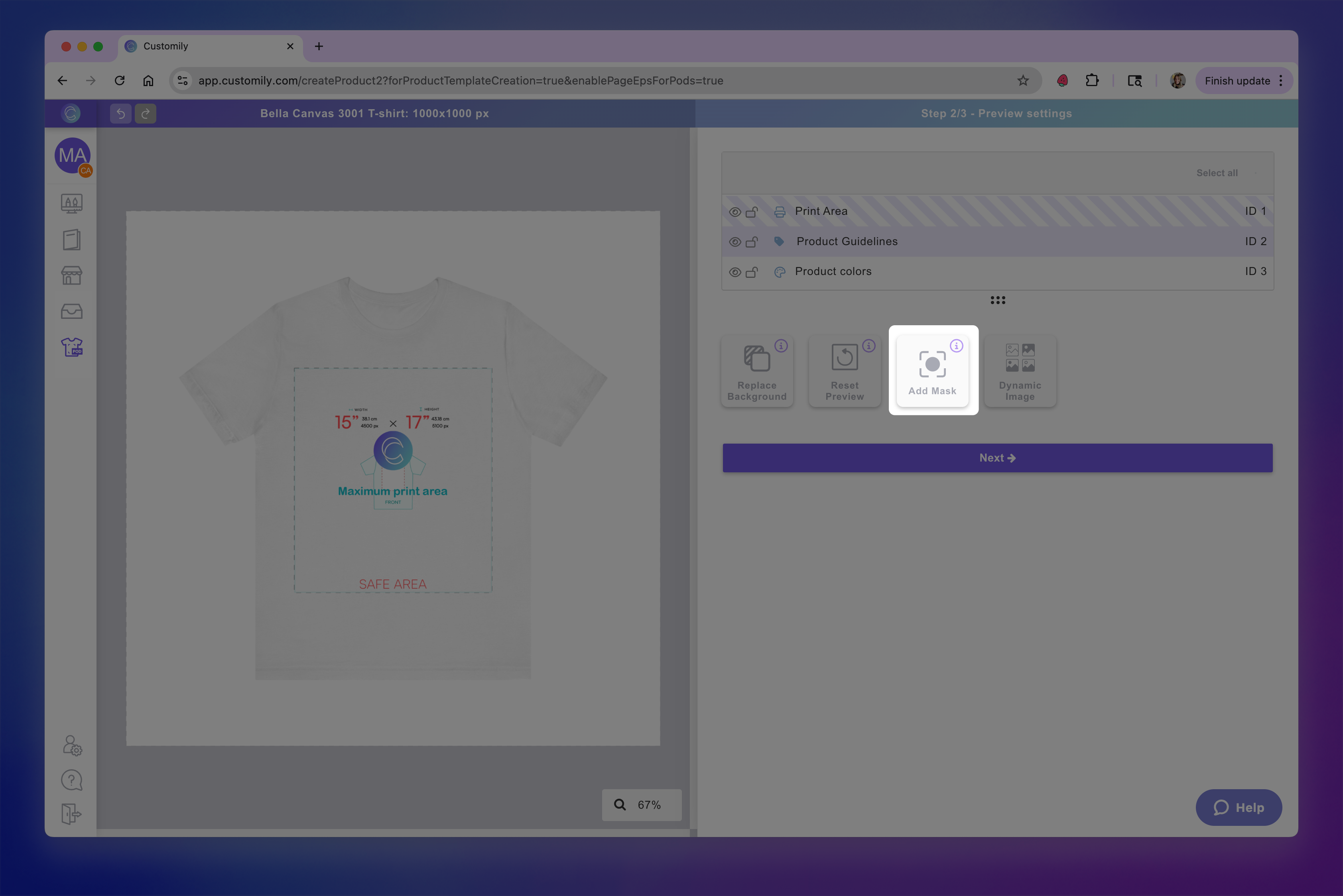Viewport: 1343px width, 896px height.
Task: Toggle visibility of Product Guidelines layer
Action: (735, 242)
